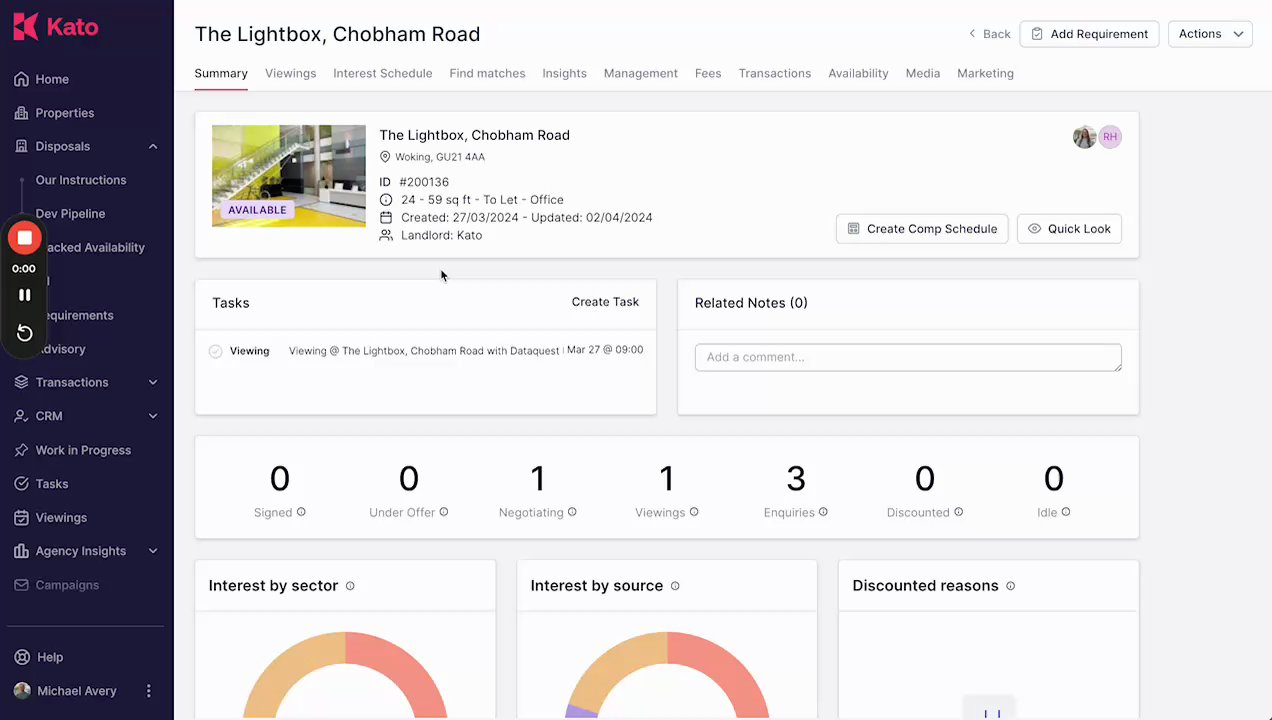Click the purple segment of source donut chart
The width and height of the screenshot is (1272, 720).
[581, 712]
